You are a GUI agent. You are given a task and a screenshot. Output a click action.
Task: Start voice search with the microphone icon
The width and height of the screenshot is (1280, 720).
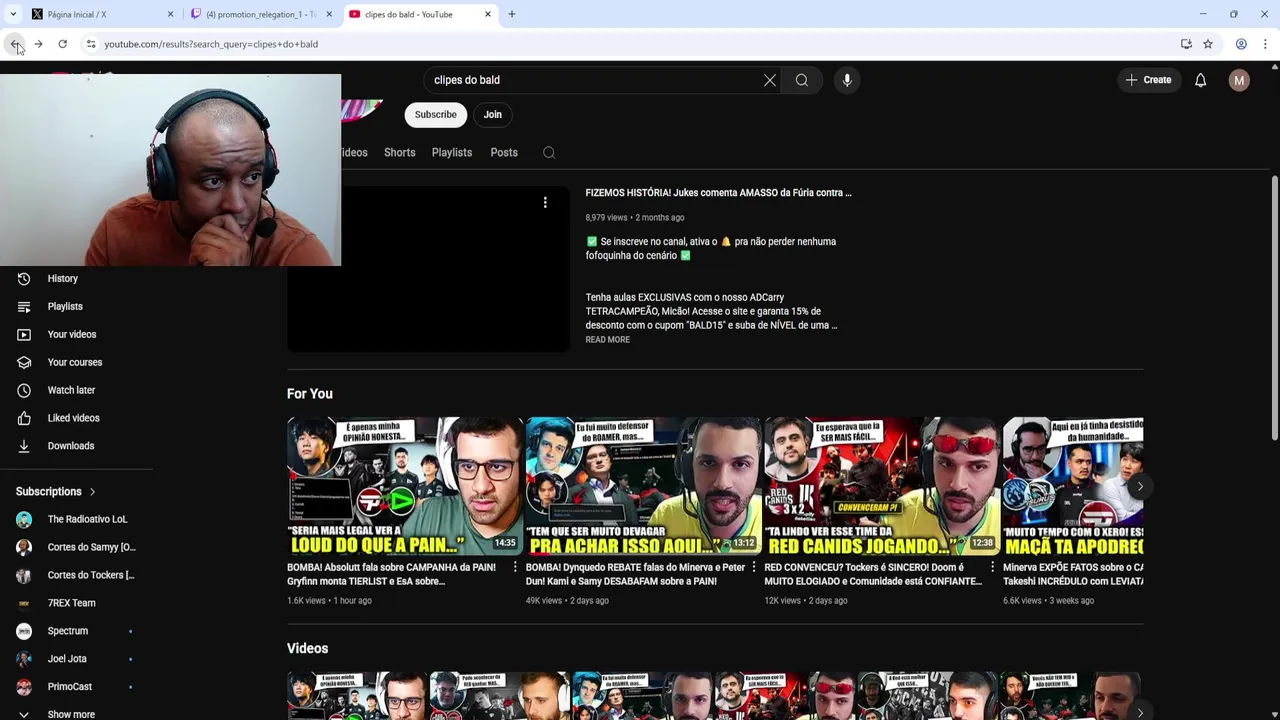(x=847, y=80)
